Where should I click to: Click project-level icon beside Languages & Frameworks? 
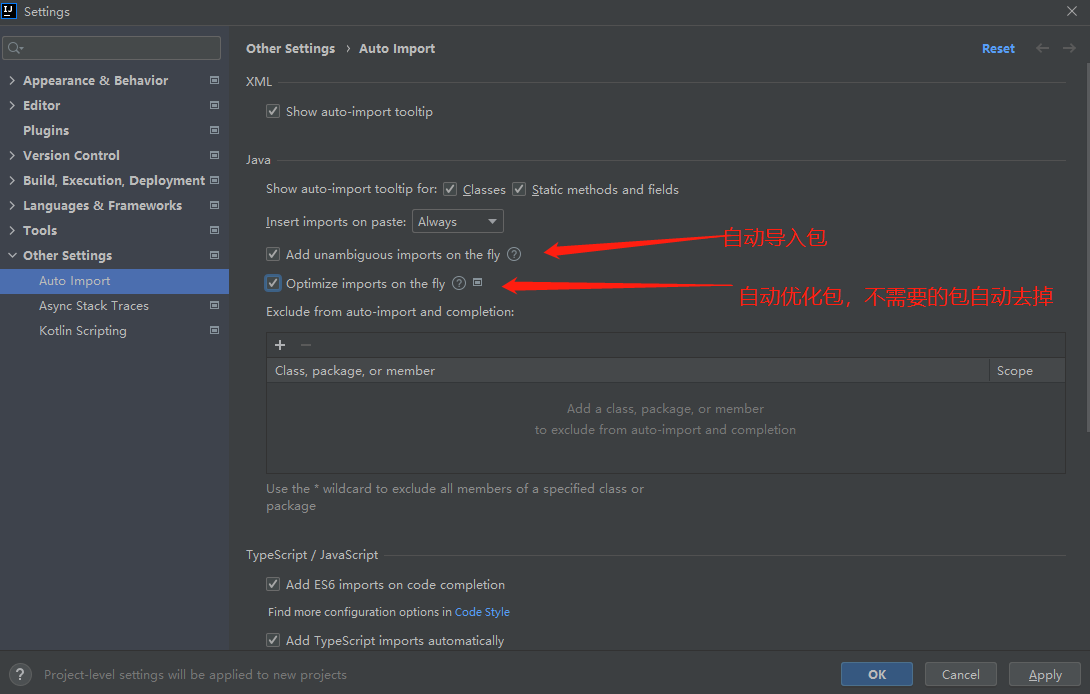pyautogui.click(x=214, y=206)
